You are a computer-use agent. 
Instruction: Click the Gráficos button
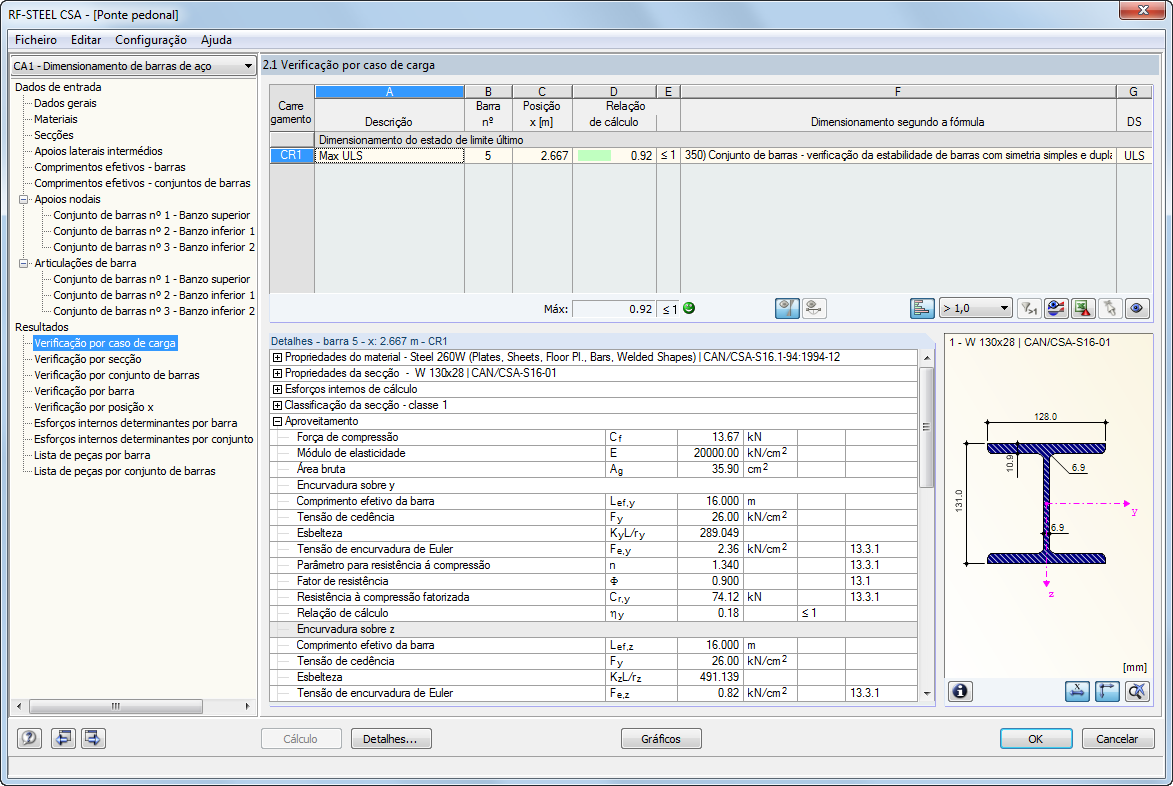click(661, 739)
